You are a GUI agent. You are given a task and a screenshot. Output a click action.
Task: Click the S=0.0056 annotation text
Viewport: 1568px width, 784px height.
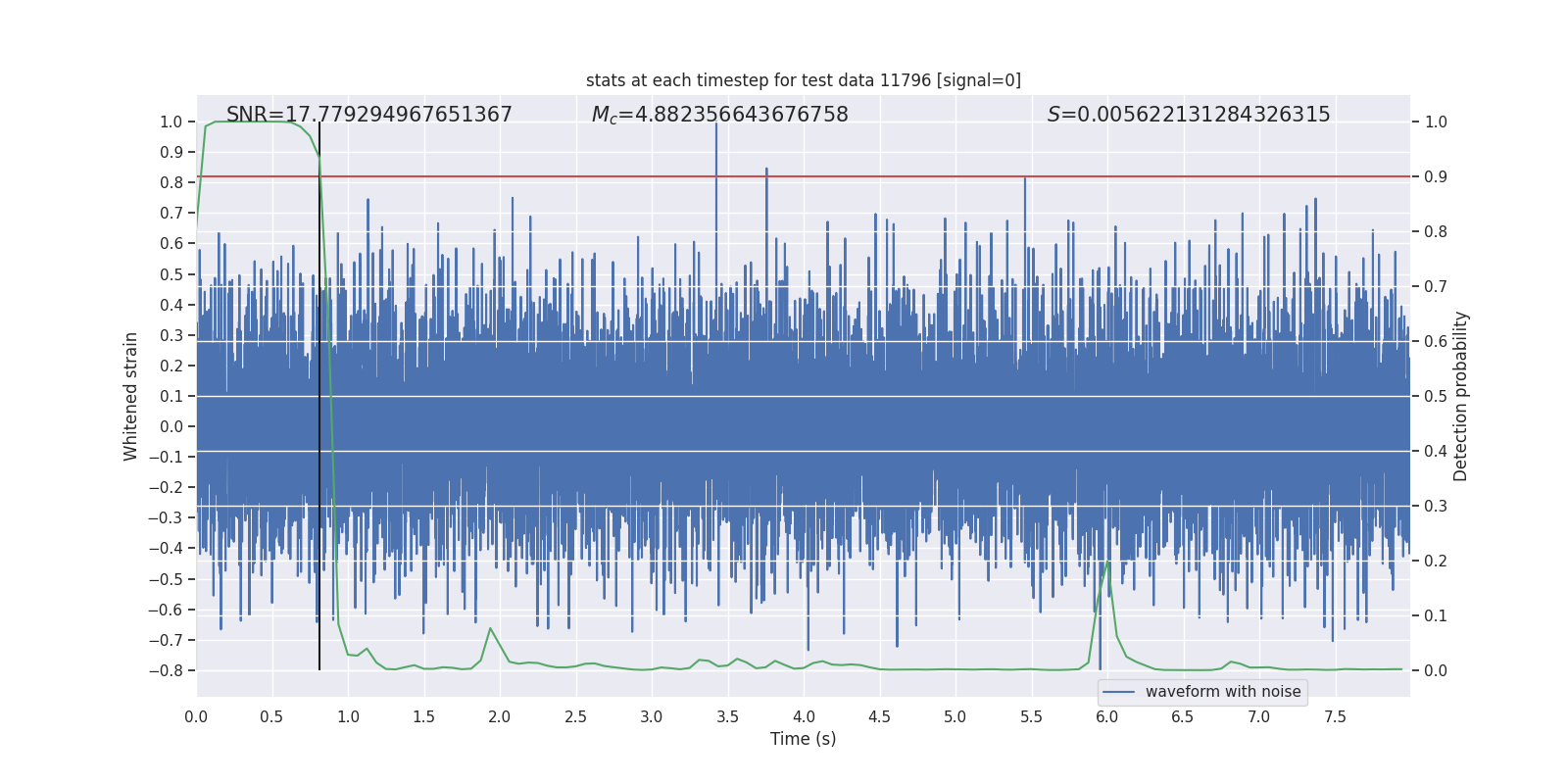(x=1188, y=115)
